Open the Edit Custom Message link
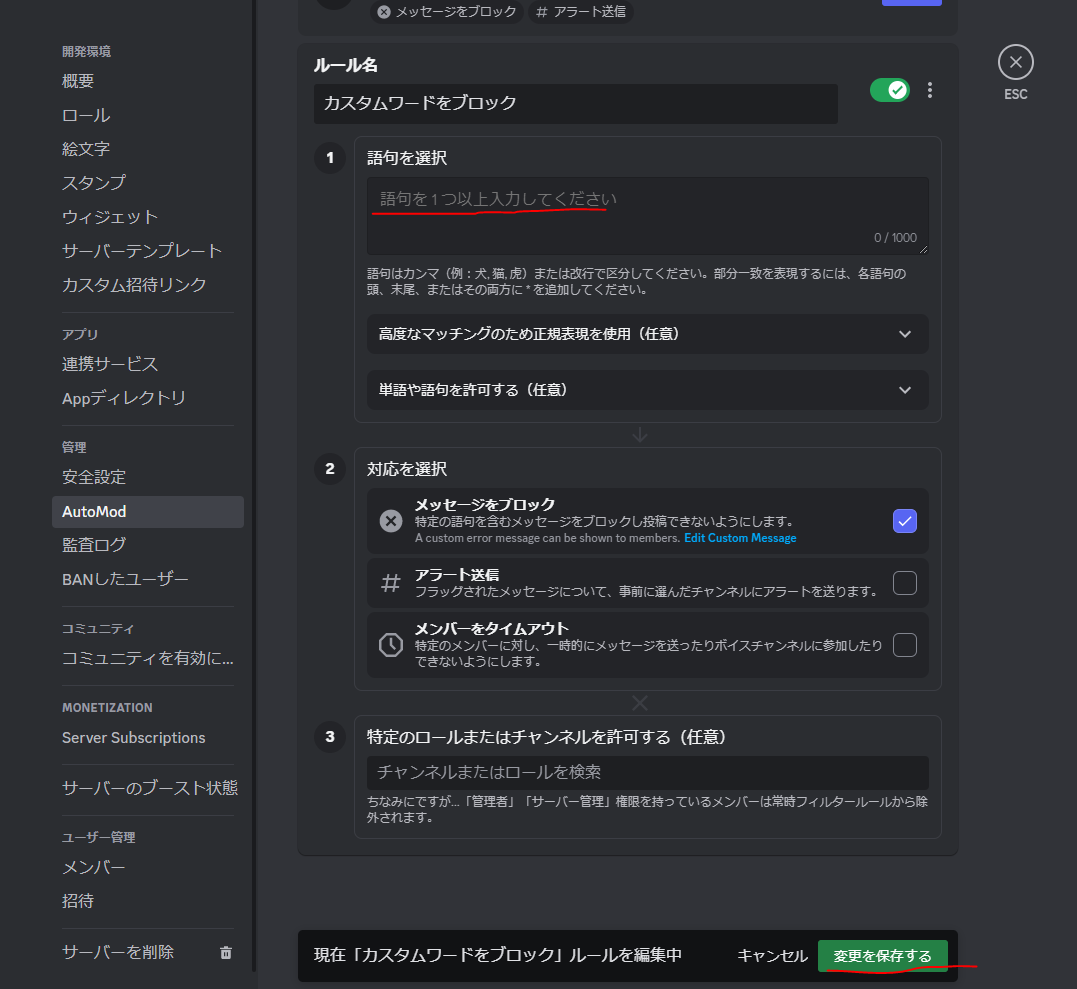The image size is (1077, 989). [x=740, y=538]
